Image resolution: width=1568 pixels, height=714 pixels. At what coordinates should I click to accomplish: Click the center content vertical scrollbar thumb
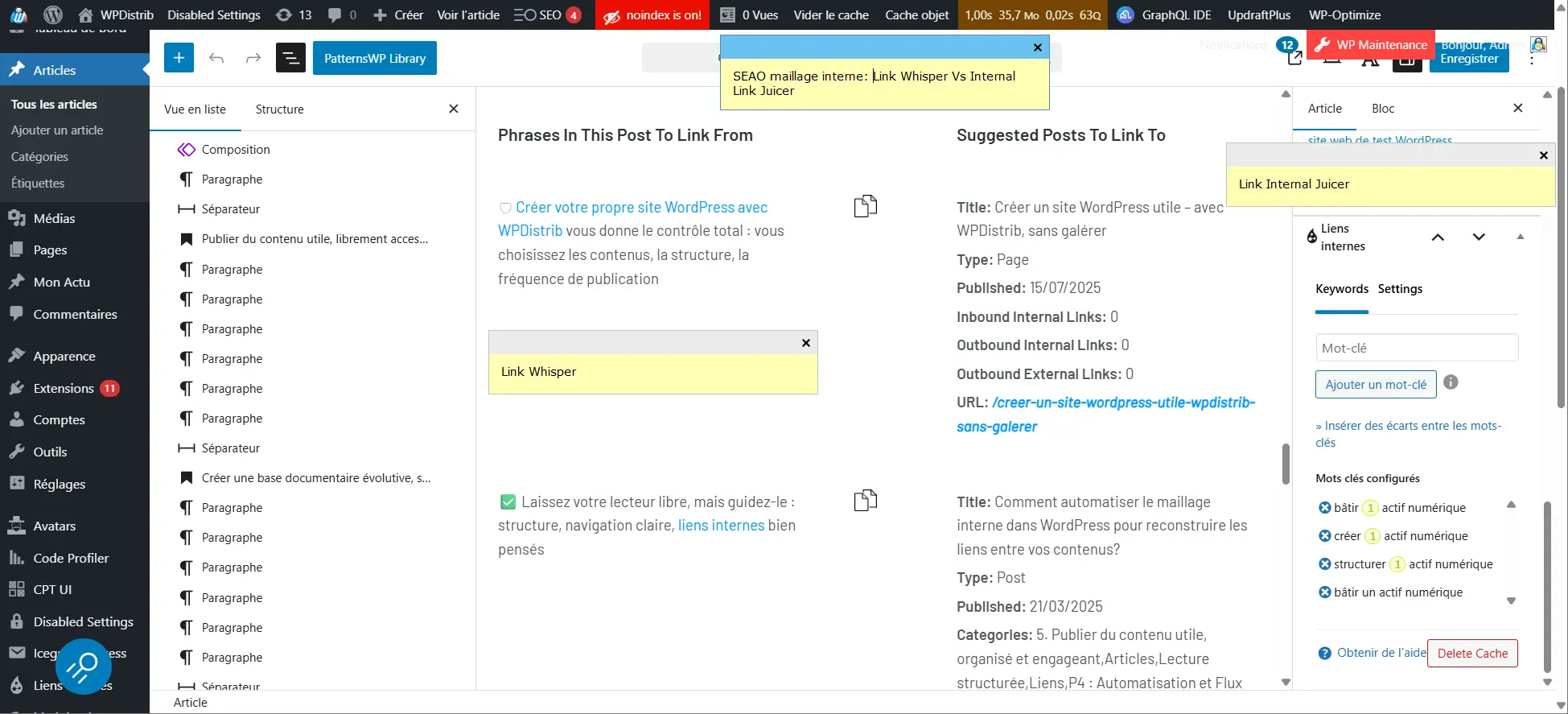[x=1286, y=464]
